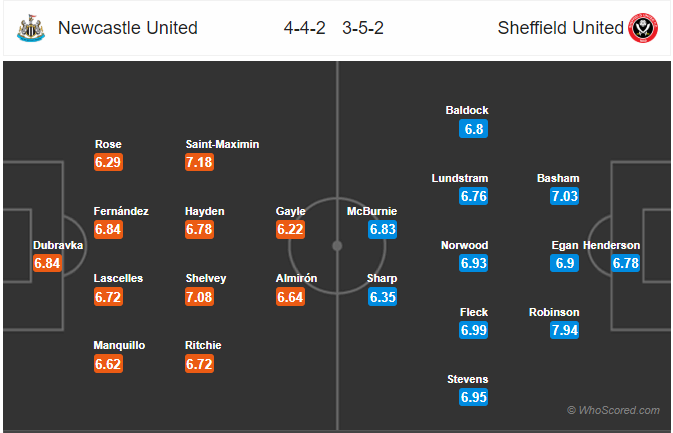The height and width of the screenshot is (433, 673).
Task: Select Dubravka's 6.84 rating badge
Action: pos(48,263)
